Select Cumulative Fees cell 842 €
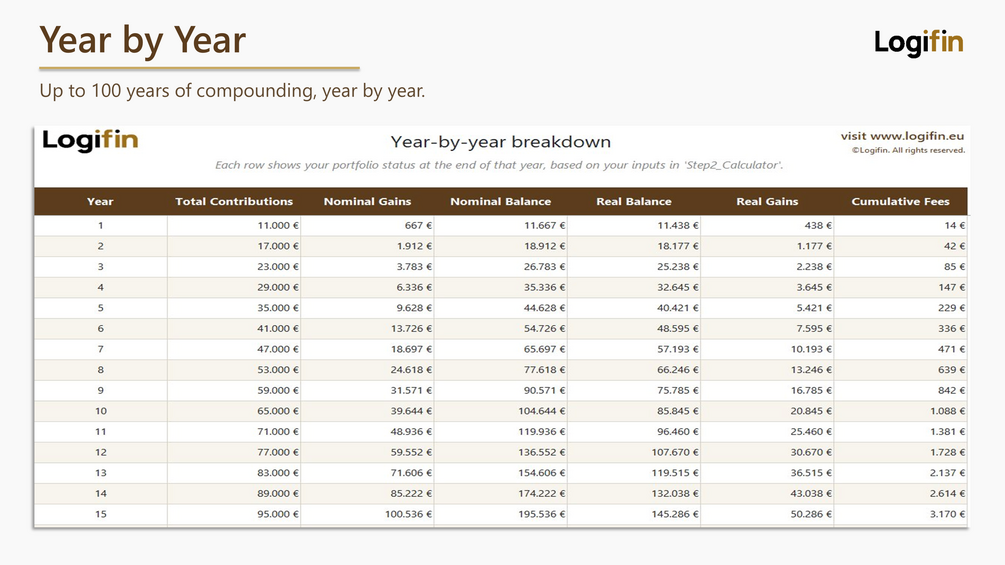Screen dimensions: 1005x565 click(x=901, y=390)
